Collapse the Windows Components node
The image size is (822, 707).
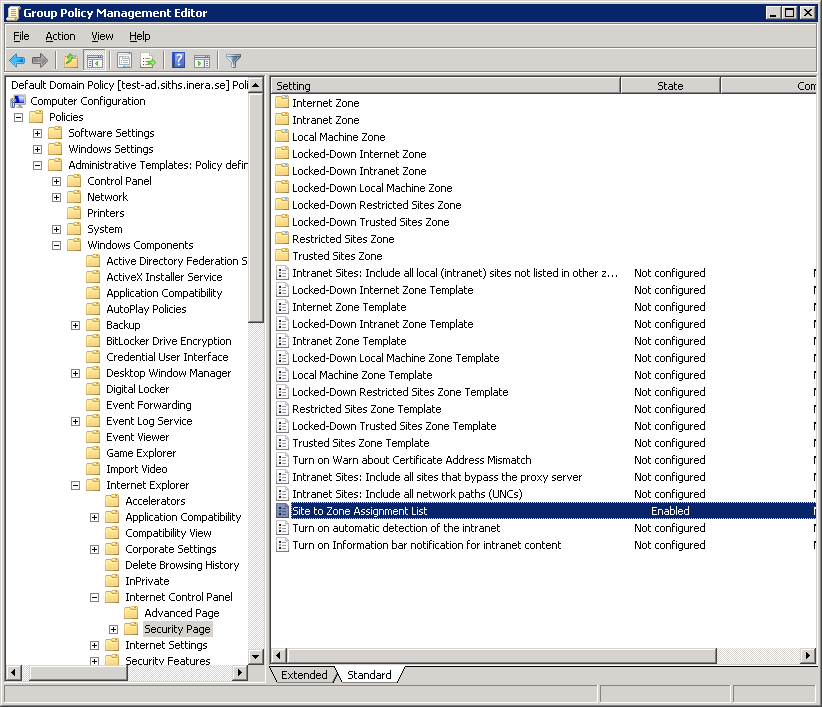point(56,245)
